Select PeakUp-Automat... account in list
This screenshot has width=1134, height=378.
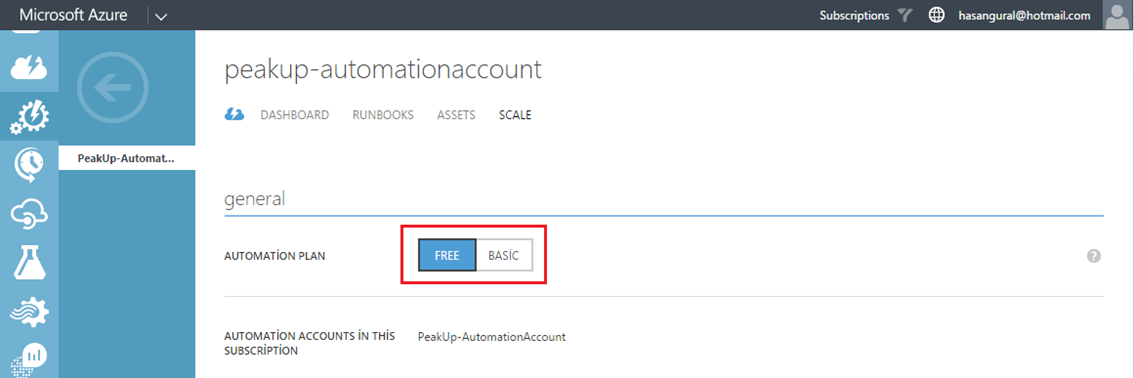(127, 158)
